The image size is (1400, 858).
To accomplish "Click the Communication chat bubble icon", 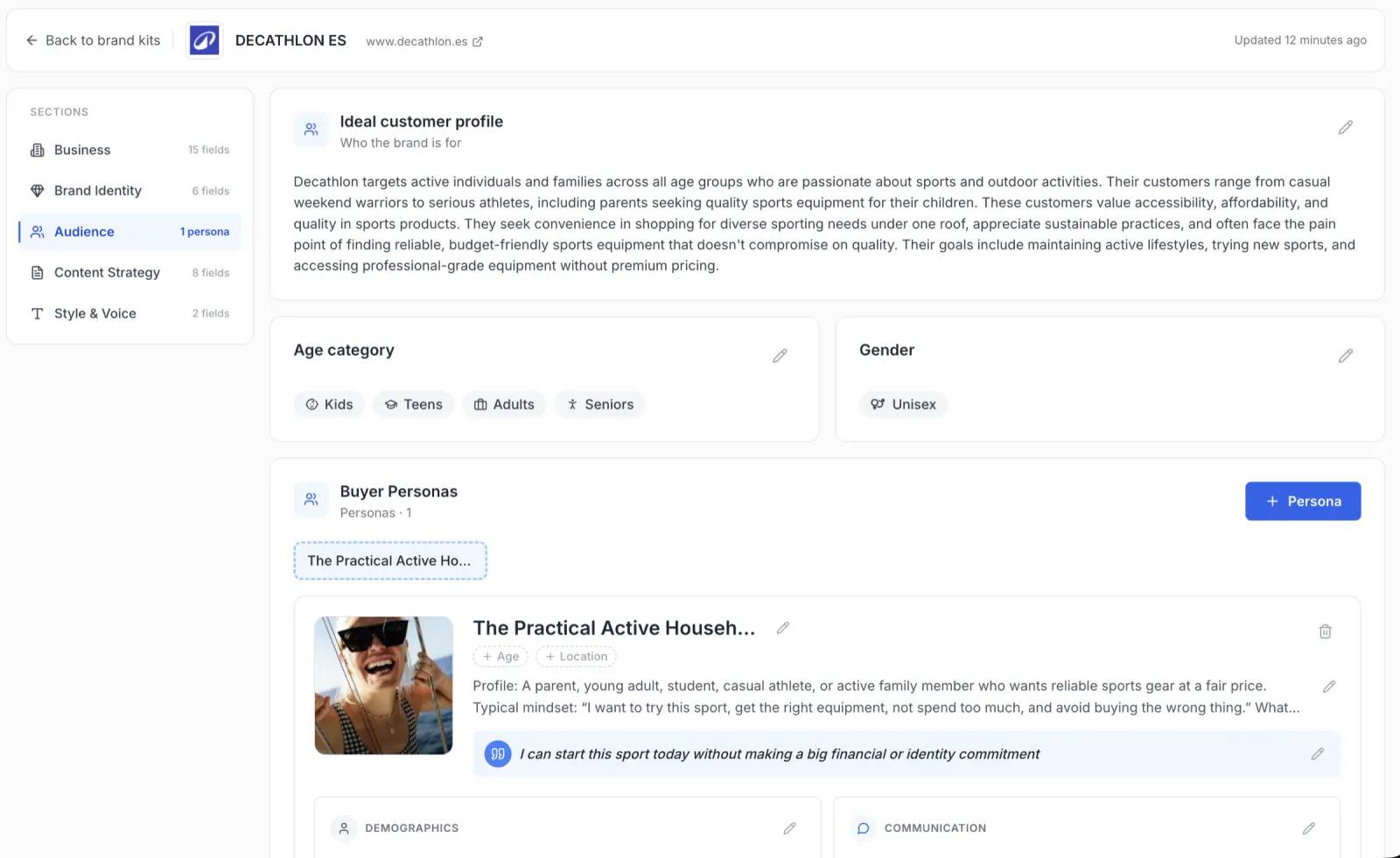I will click(864, 828).
